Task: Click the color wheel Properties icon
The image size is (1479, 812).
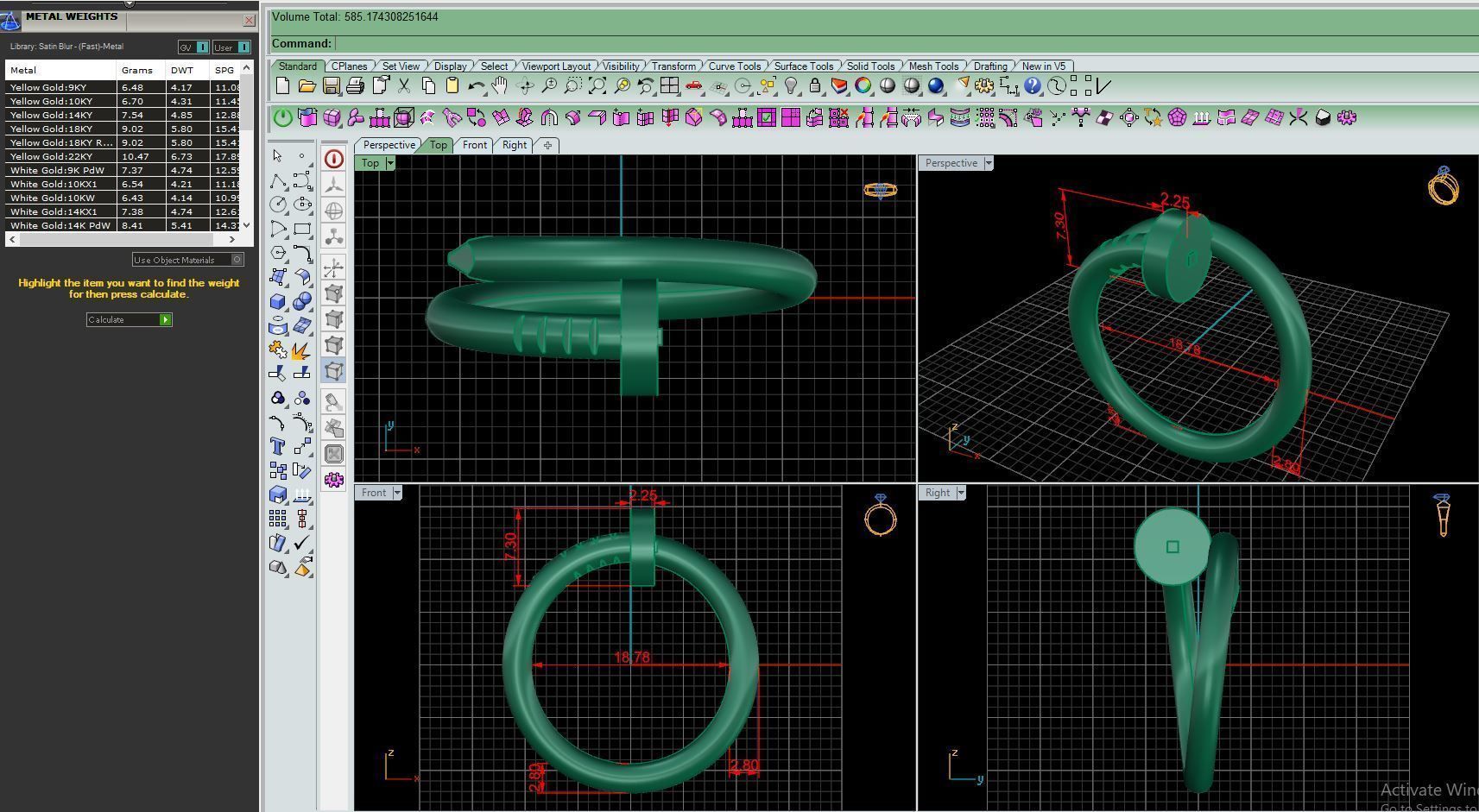Action: click(863, 85)
